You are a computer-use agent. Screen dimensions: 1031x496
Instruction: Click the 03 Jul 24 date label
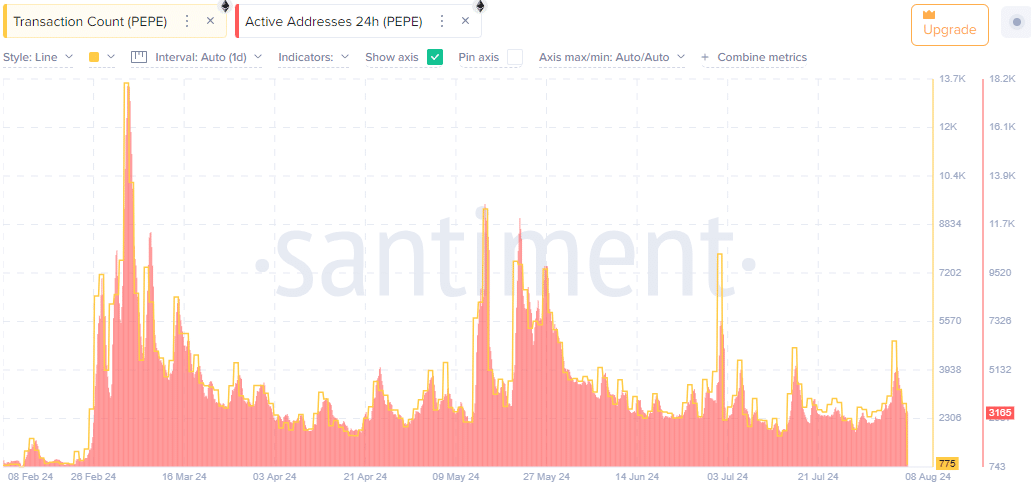pos(727,476)
